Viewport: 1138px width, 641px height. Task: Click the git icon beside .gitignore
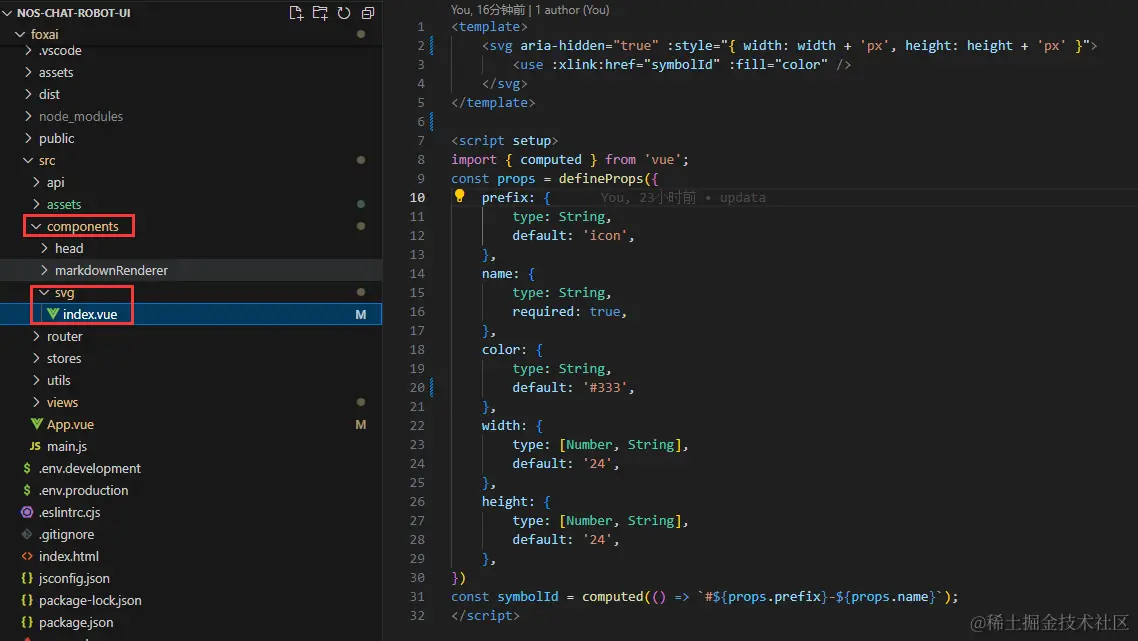pyautogui.click(x=27, y=534)
